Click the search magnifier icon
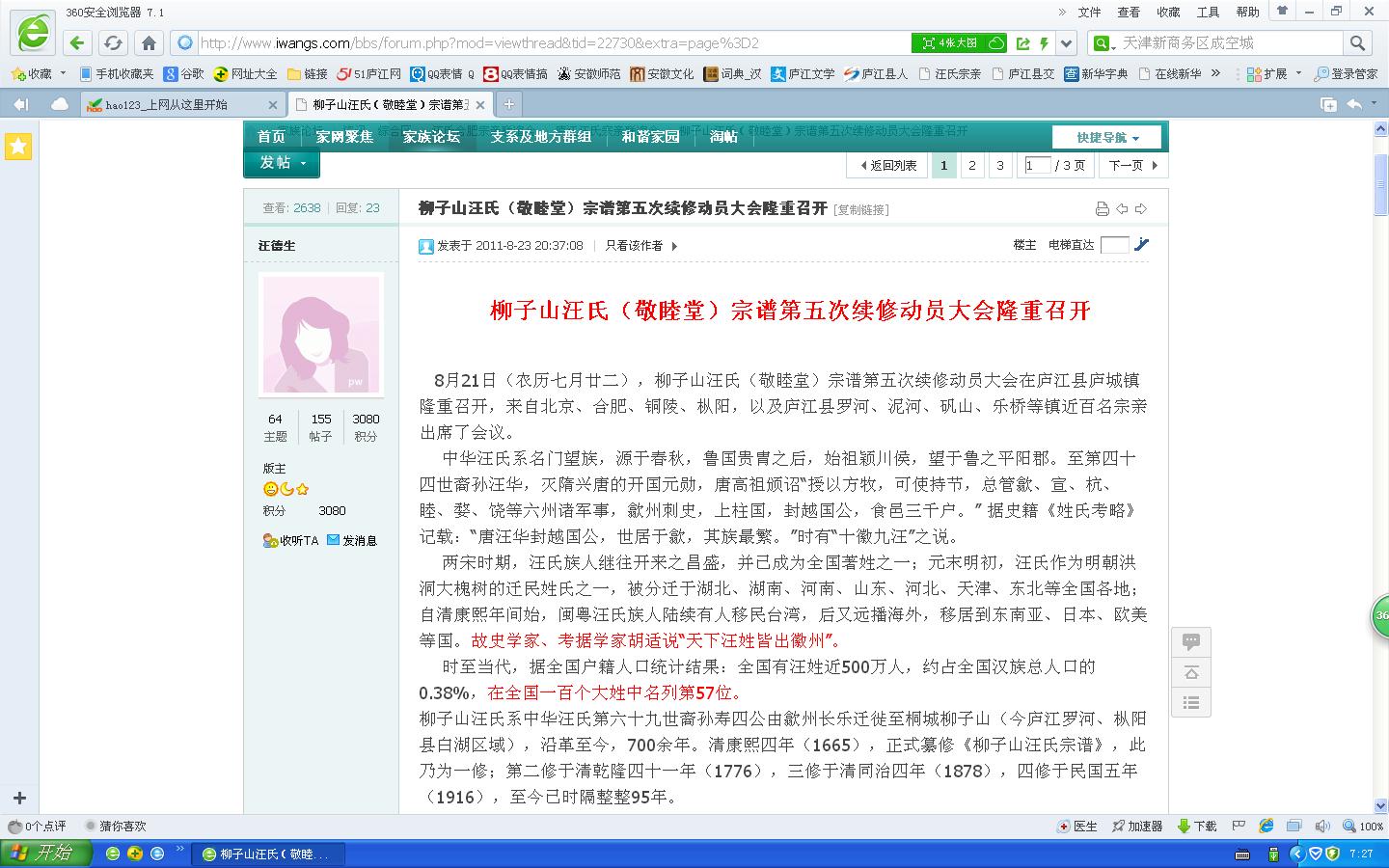 pos(1357,43)
